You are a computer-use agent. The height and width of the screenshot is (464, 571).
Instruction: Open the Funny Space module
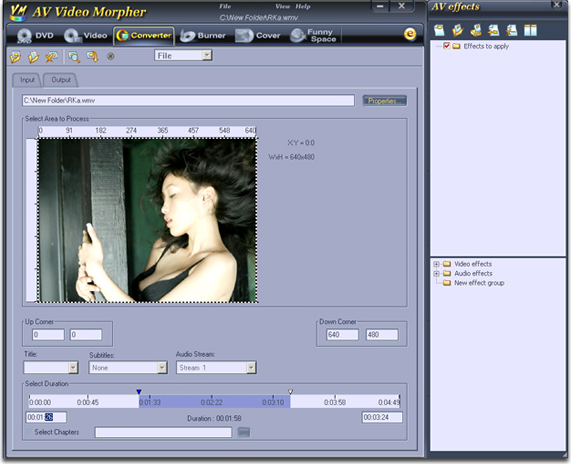(314, 36)
